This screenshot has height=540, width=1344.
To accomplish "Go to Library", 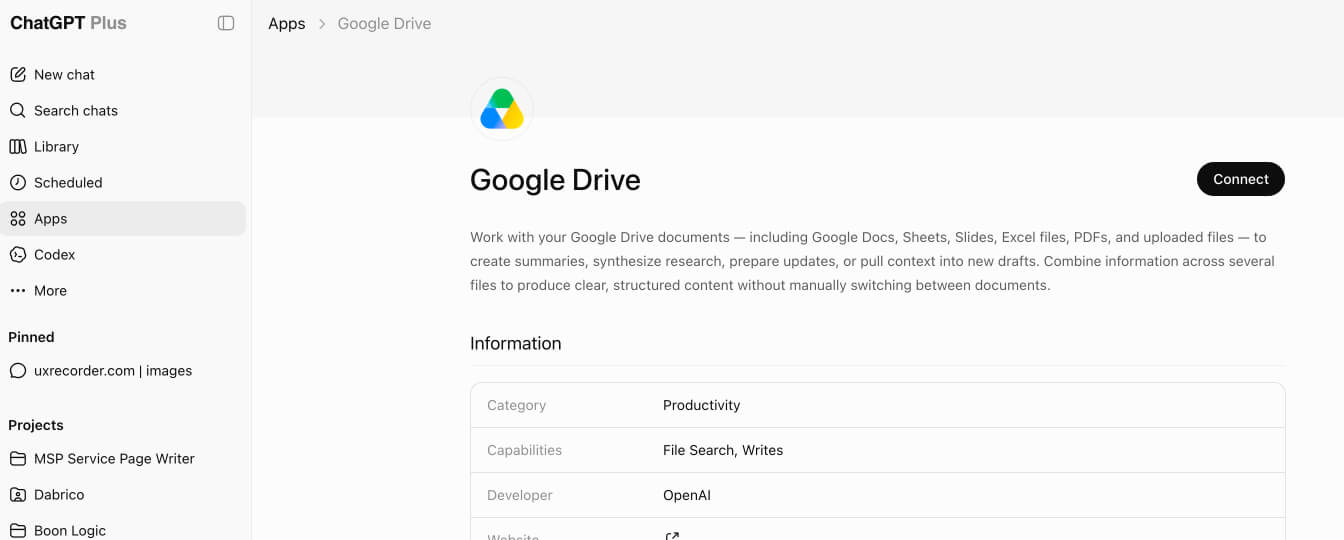I will [x=124, y=146].
